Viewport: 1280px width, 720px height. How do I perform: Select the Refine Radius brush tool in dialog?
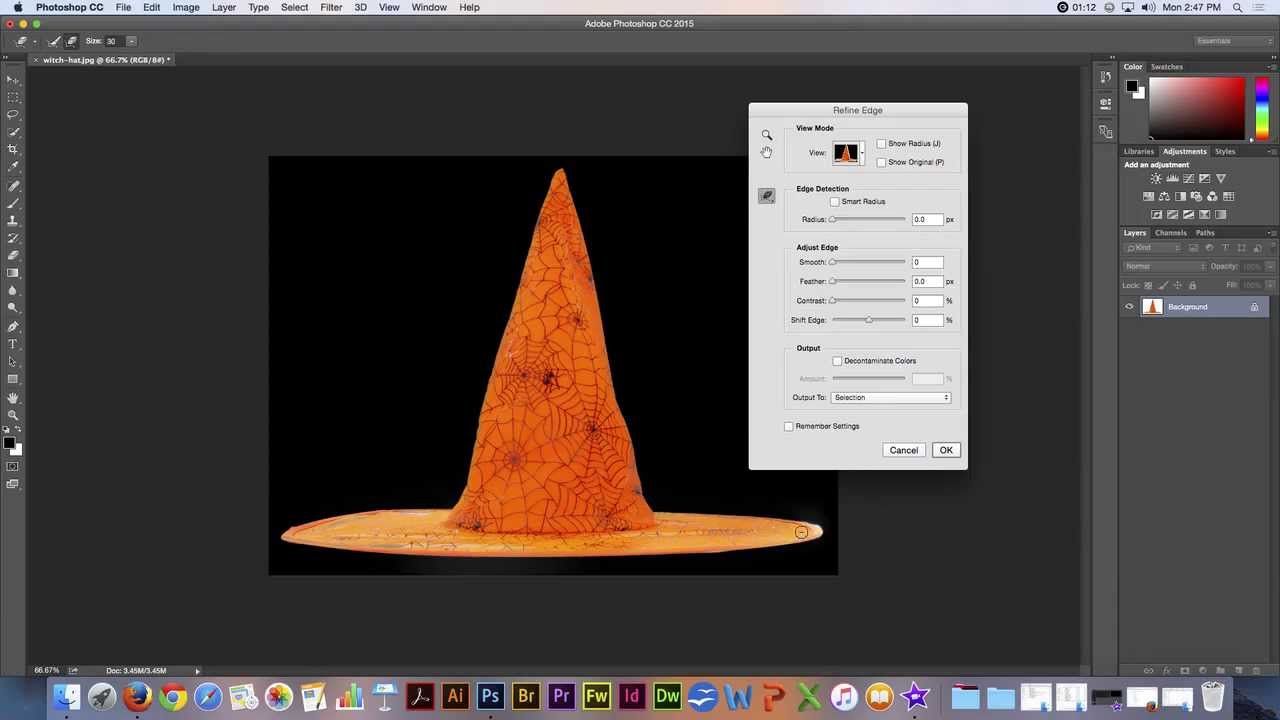tap(767, 196)
